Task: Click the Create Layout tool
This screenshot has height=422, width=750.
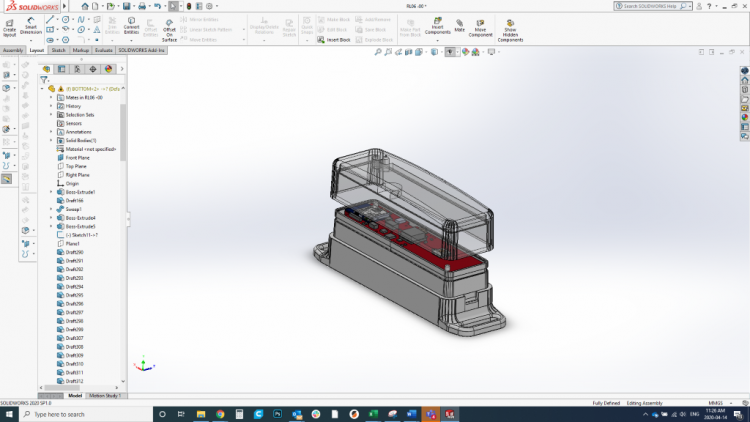Action: click(x=9, y=28)
